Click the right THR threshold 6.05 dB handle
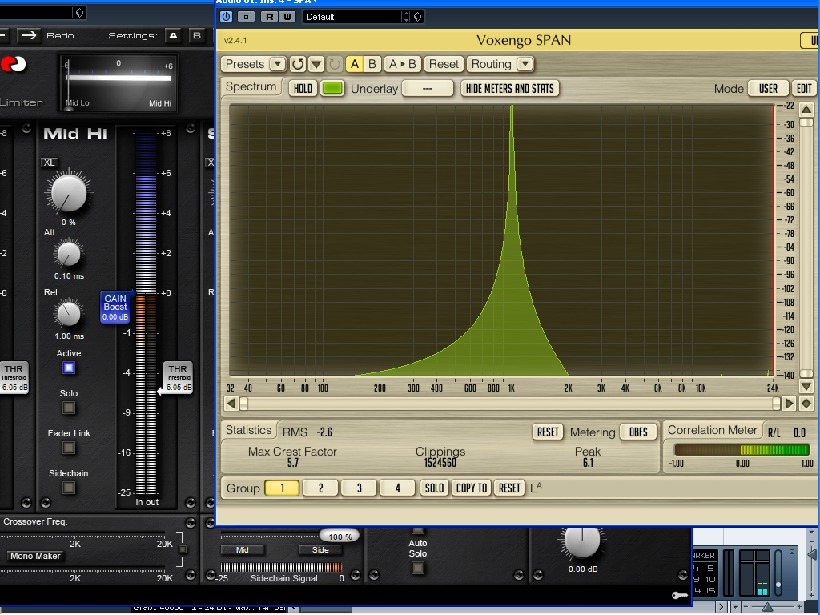The image size is (820, 615). tap(178, 377)
